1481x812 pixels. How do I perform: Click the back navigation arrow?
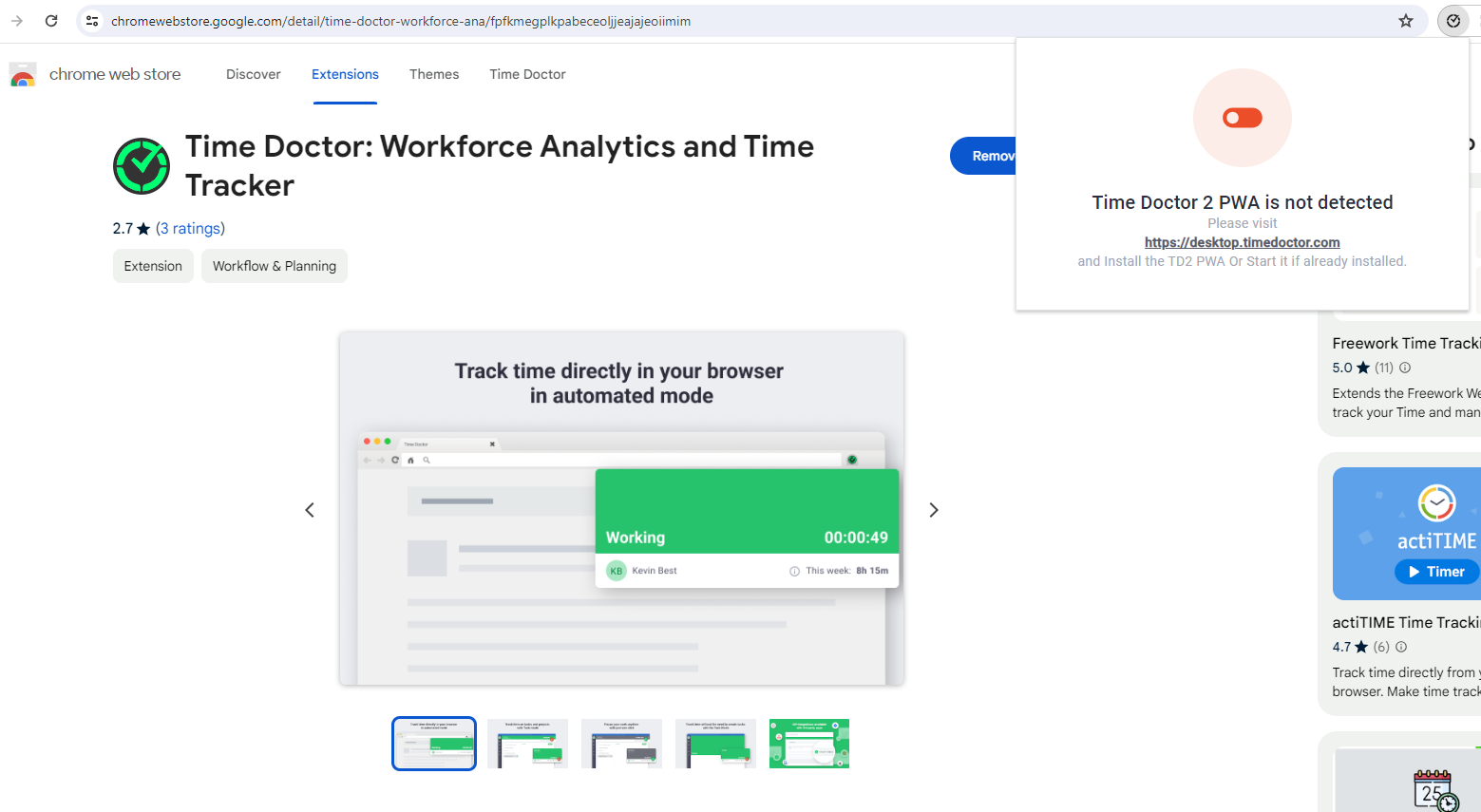coord(17,20)
